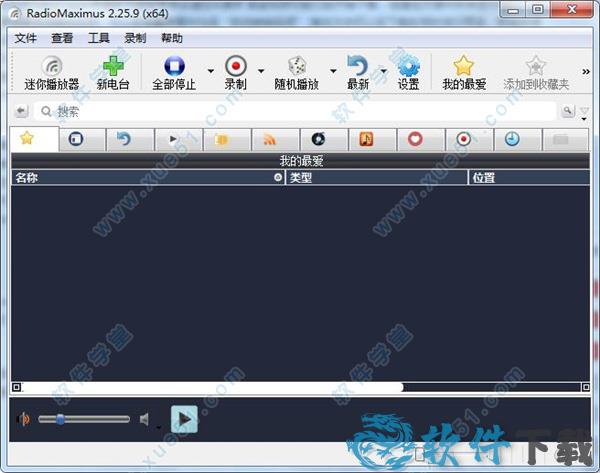Select the black disc tab
The height and width of the screenshot is (473, 600).
coord(324,139)
